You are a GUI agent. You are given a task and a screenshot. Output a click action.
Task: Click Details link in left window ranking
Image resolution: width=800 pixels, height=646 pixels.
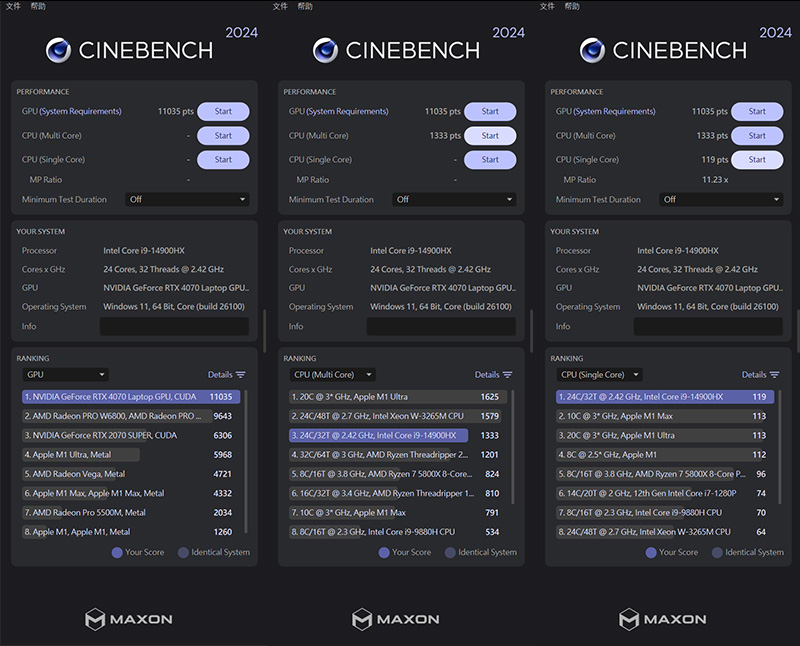click(x=220, y=375)
